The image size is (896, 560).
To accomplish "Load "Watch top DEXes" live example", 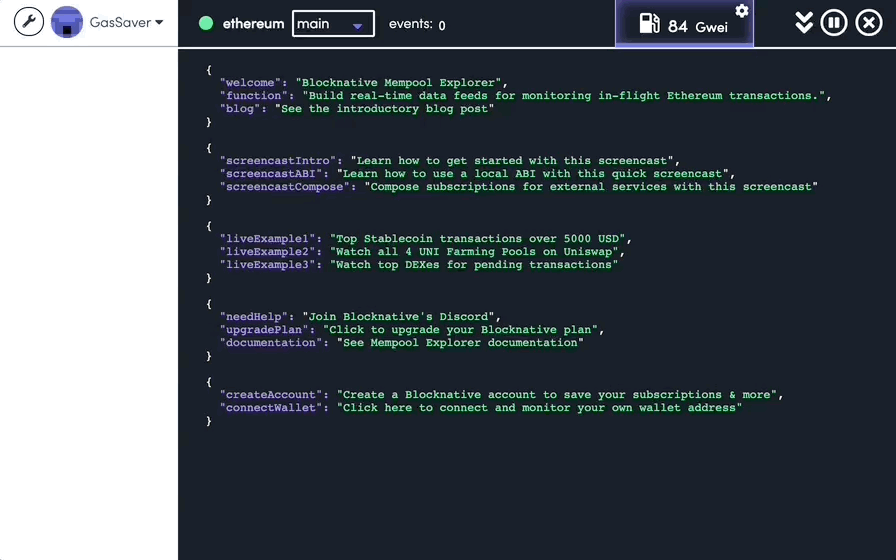I will [474, 265].
